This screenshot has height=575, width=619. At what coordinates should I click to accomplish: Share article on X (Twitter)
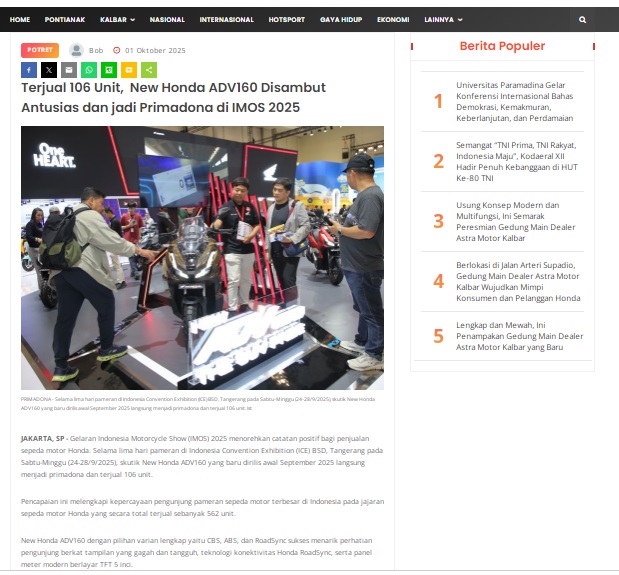pos(49,70)
